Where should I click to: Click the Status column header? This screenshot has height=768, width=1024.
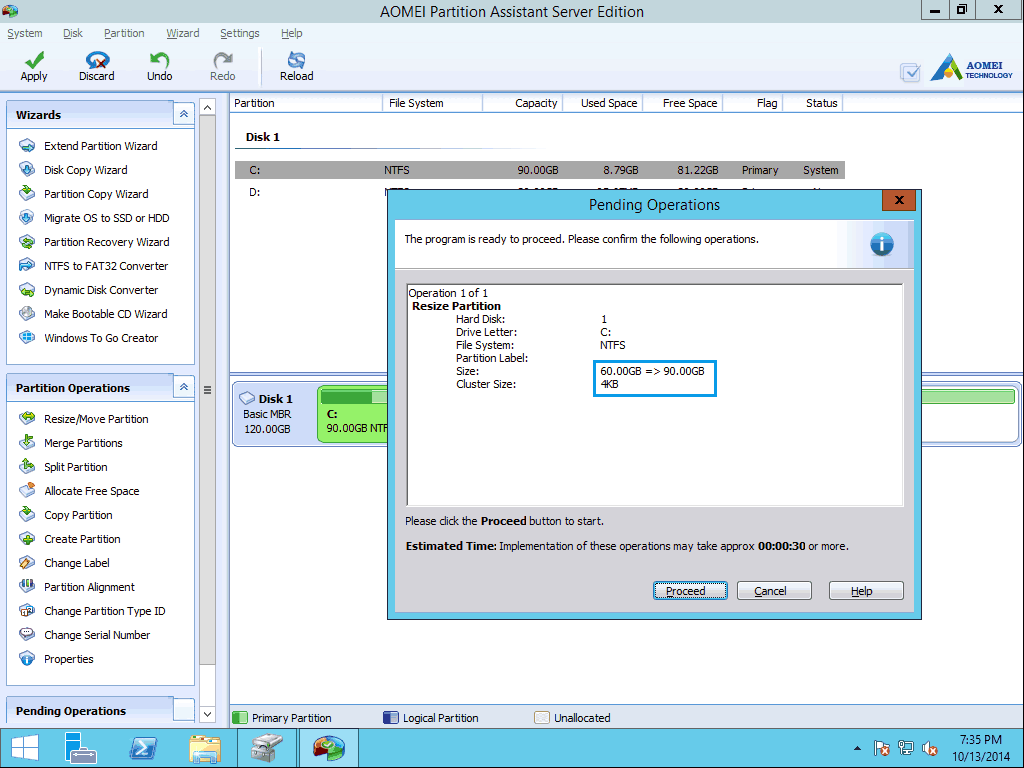click(x=813, y=103)
